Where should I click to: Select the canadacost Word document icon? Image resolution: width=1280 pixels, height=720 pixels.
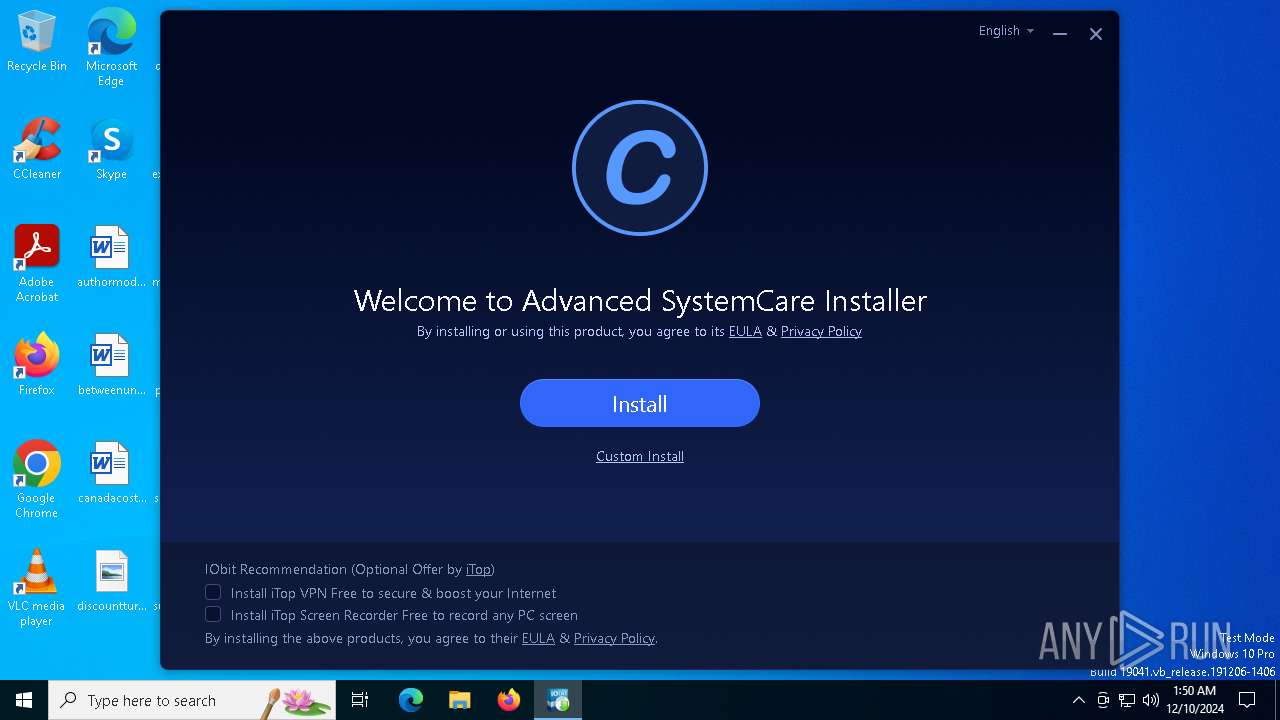(x=111, y=473)
